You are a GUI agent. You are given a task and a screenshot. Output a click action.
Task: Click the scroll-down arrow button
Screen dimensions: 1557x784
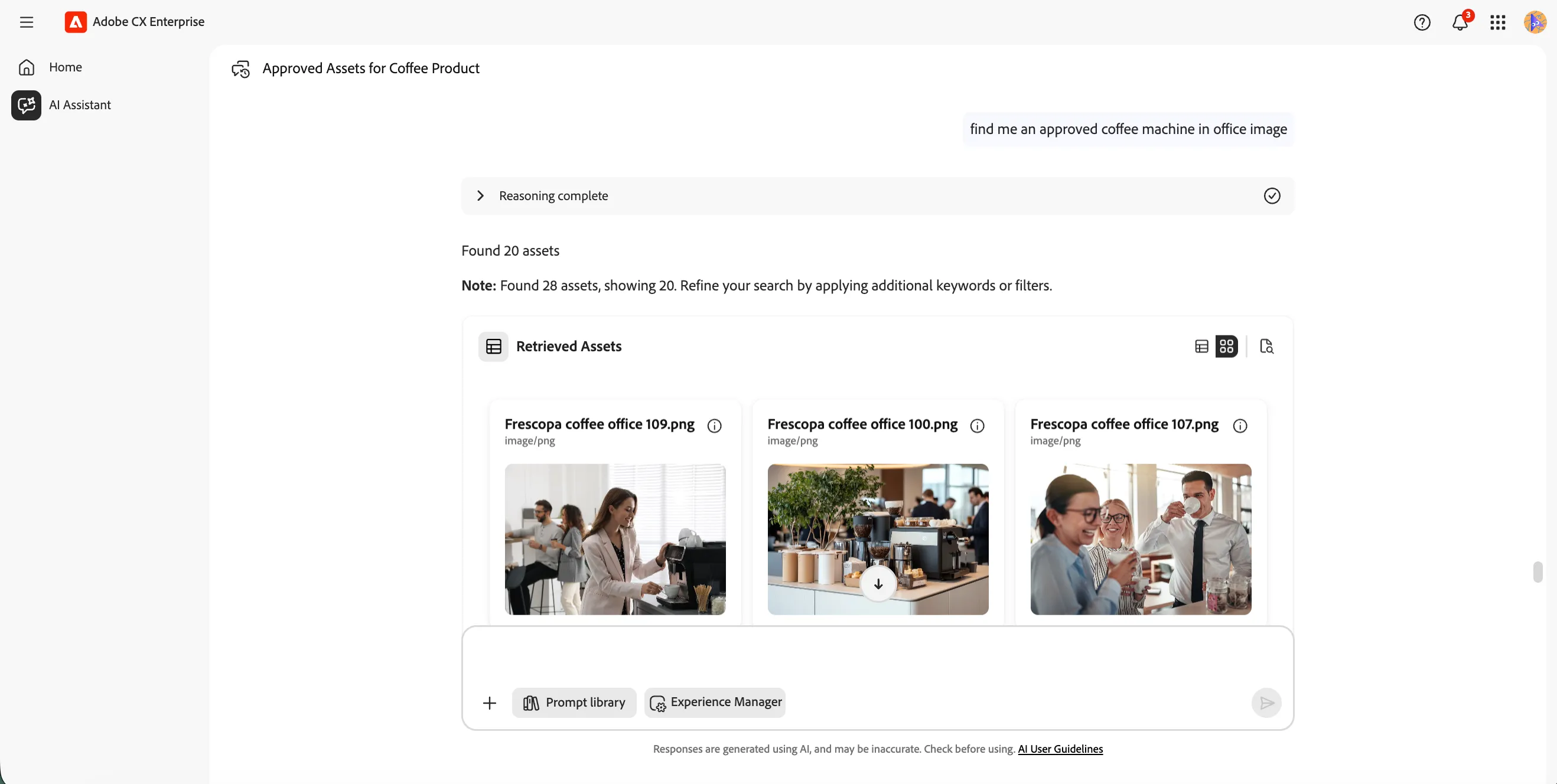pos(878,584)
